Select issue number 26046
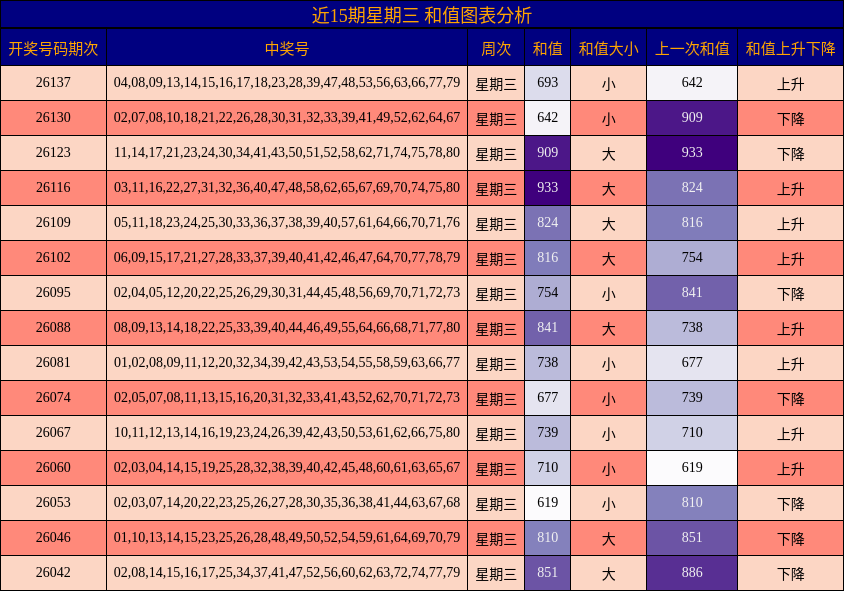This screenshot has width=844, height=591. pos(53,537)
